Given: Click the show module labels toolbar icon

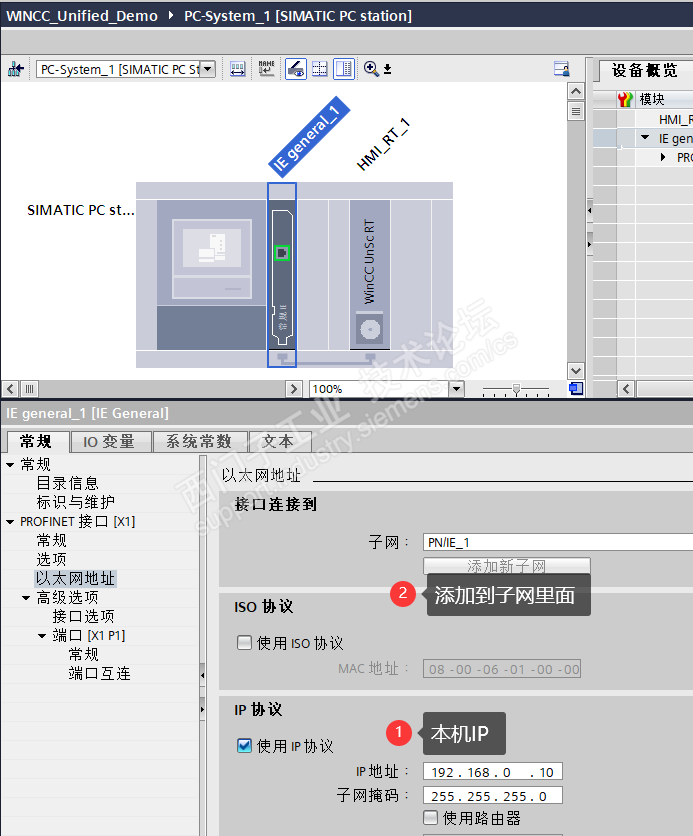Looking at the screenshot, I should tap(237, 69).
